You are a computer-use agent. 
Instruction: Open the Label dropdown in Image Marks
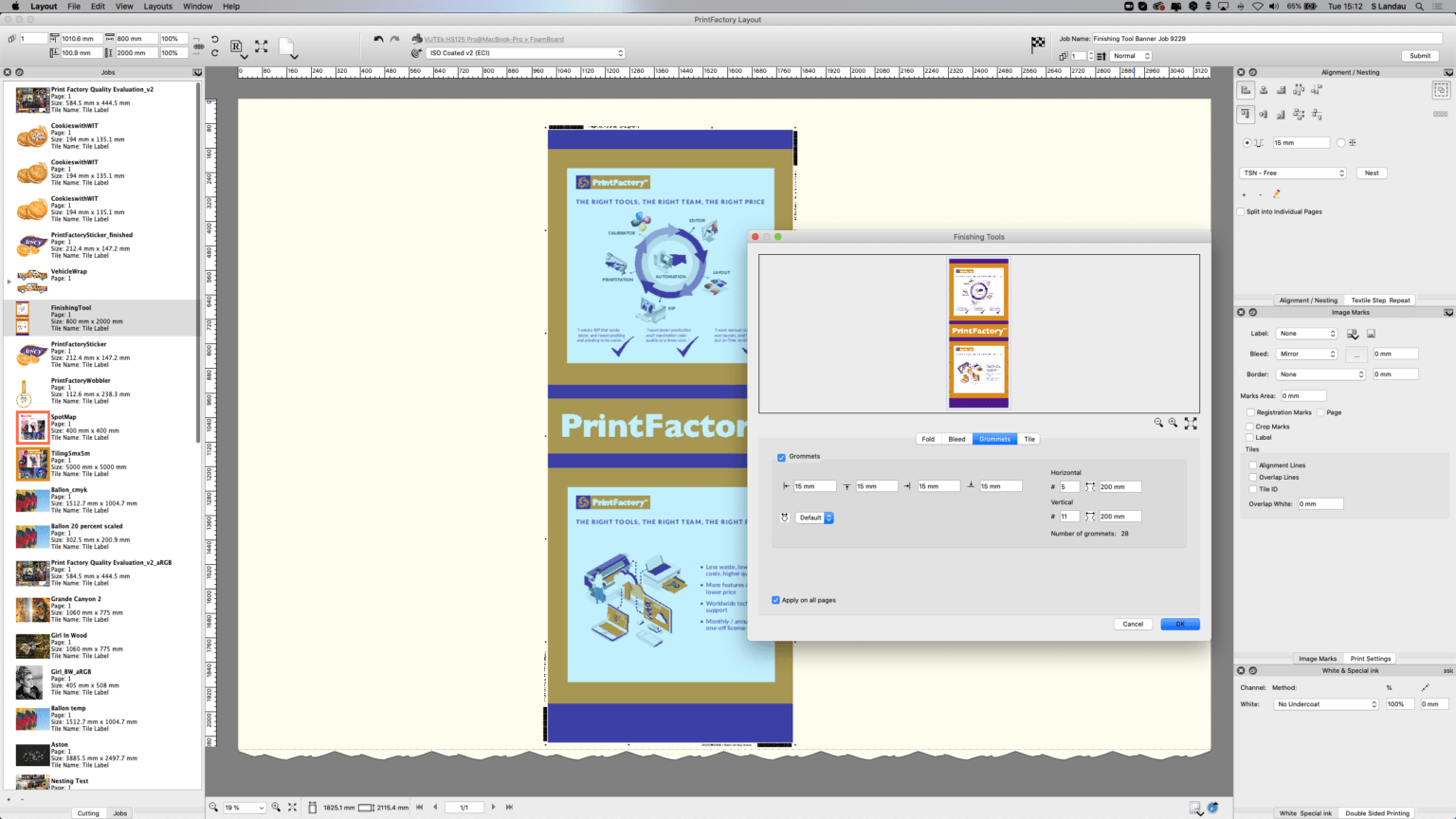[1306, 334]
